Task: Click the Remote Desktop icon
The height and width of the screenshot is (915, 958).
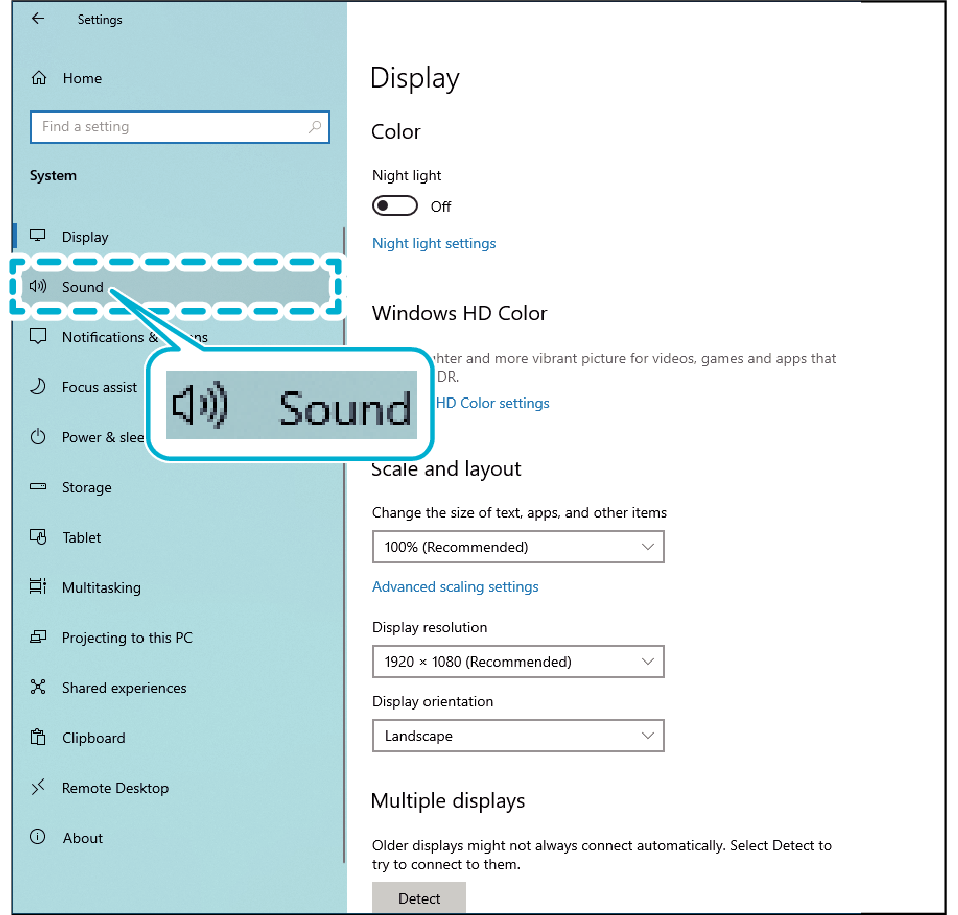Action: click(x=38, y=788)
